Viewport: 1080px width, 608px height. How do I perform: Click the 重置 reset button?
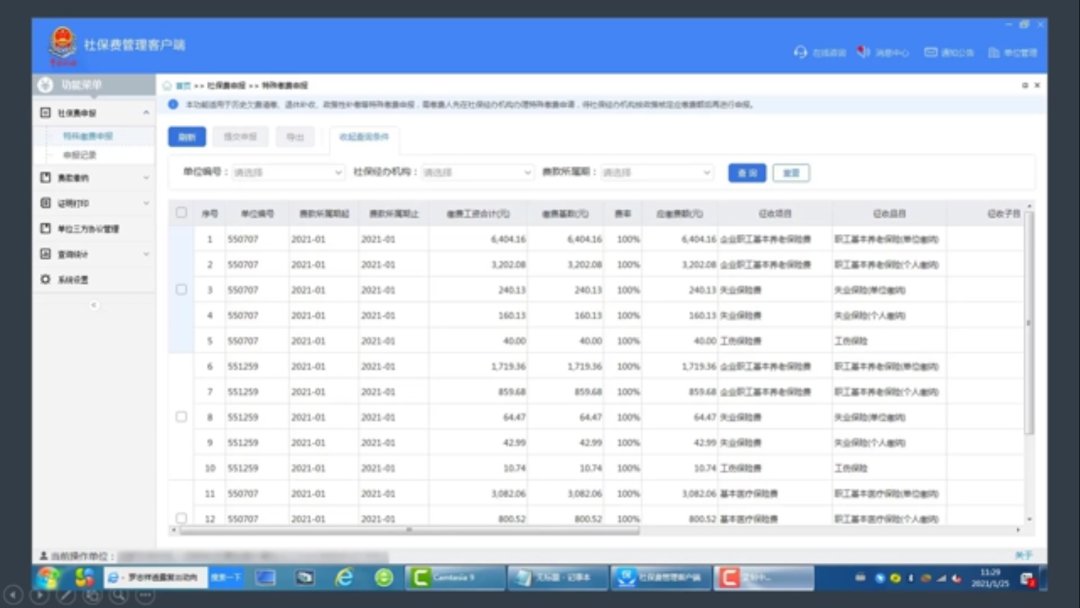pos(791,172)
